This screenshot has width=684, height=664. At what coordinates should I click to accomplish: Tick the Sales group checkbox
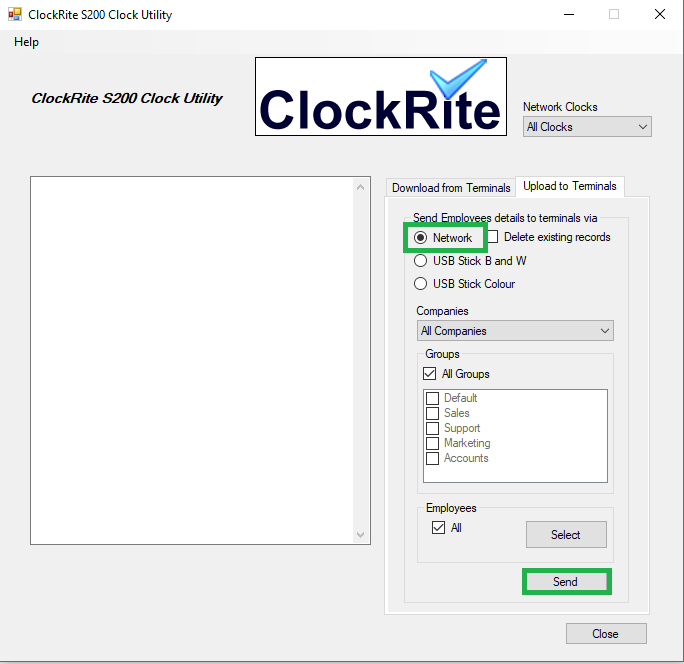(x=432, y=413)
